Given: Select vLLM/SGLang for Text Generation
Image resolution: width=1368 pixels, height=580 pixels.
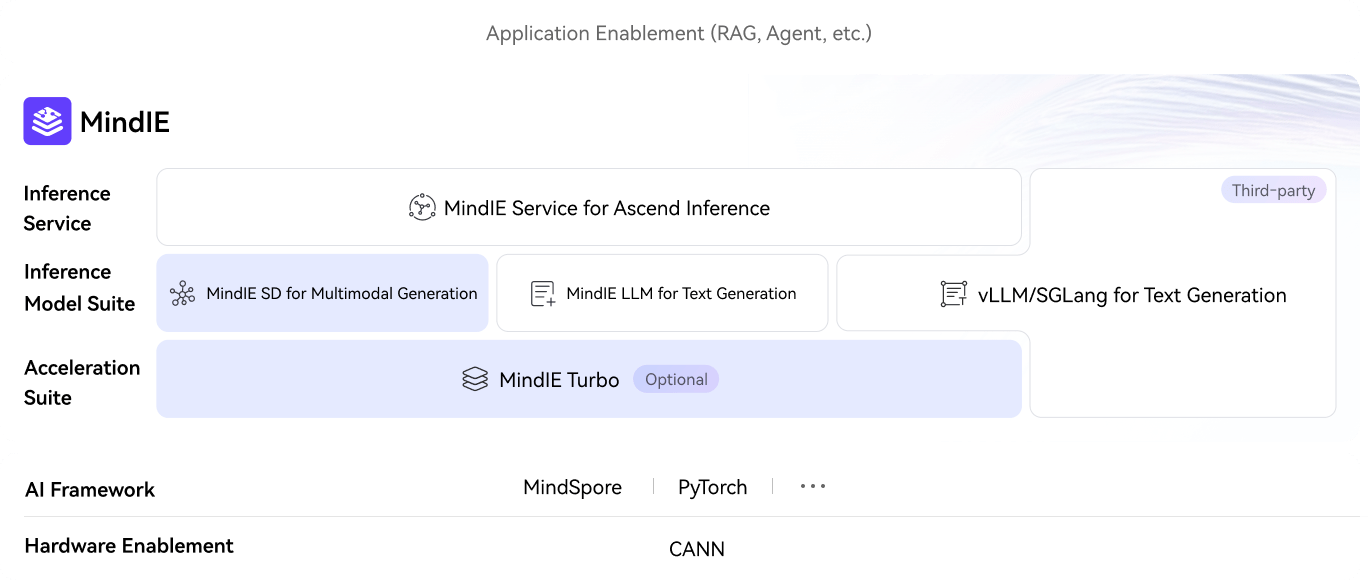Looking at the screenshot, I should [x=1131, y=295].
